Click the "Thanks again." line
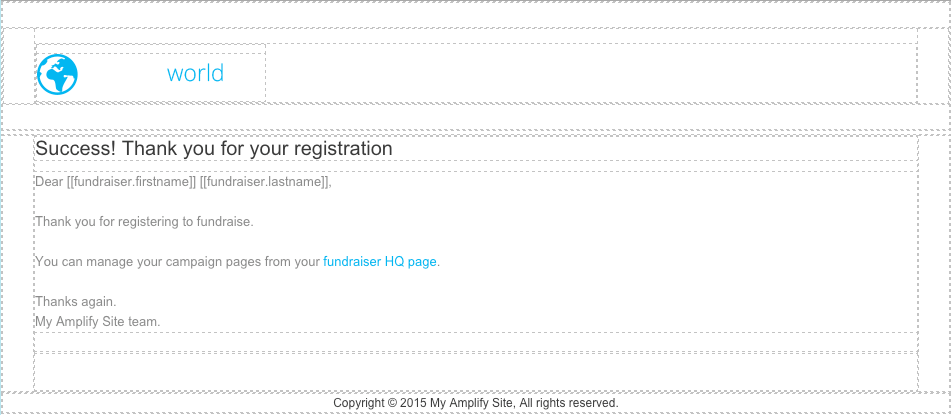The image size is (952, 415). tap(75, 302)
